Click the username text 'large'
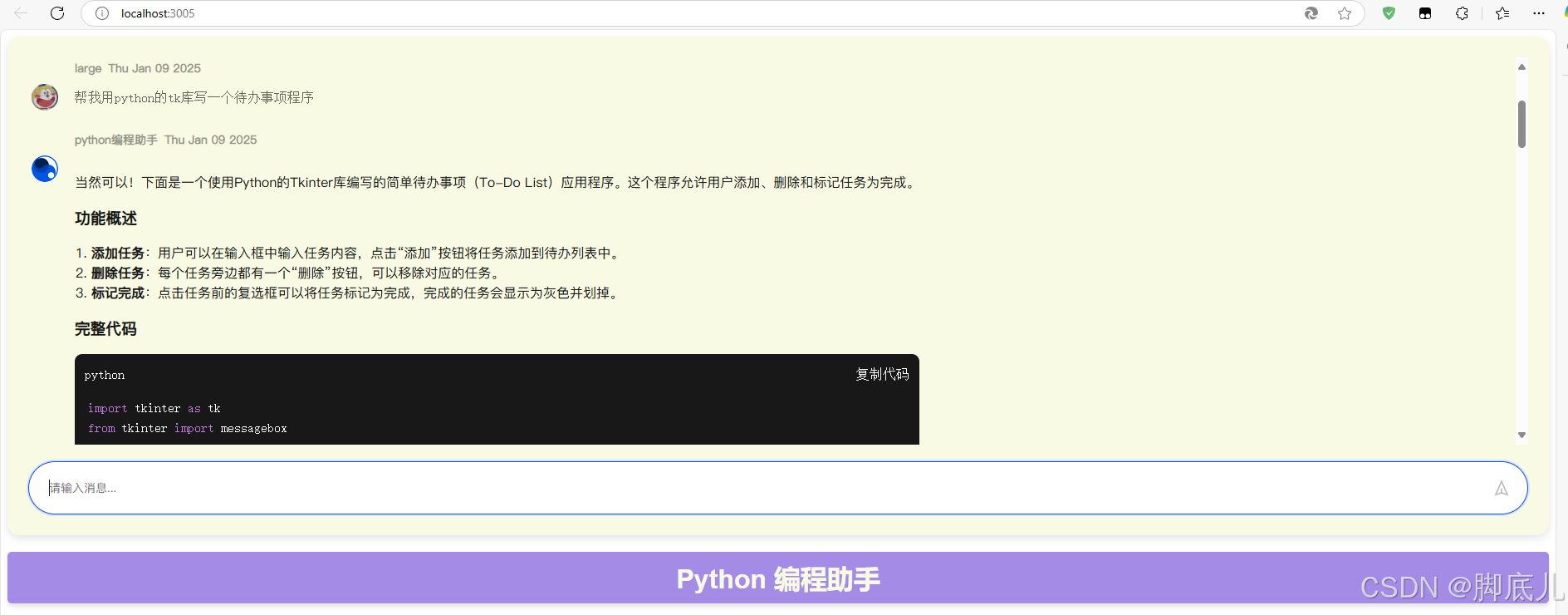The width and height of the screenshot is (1568, 615). (88, 68)
